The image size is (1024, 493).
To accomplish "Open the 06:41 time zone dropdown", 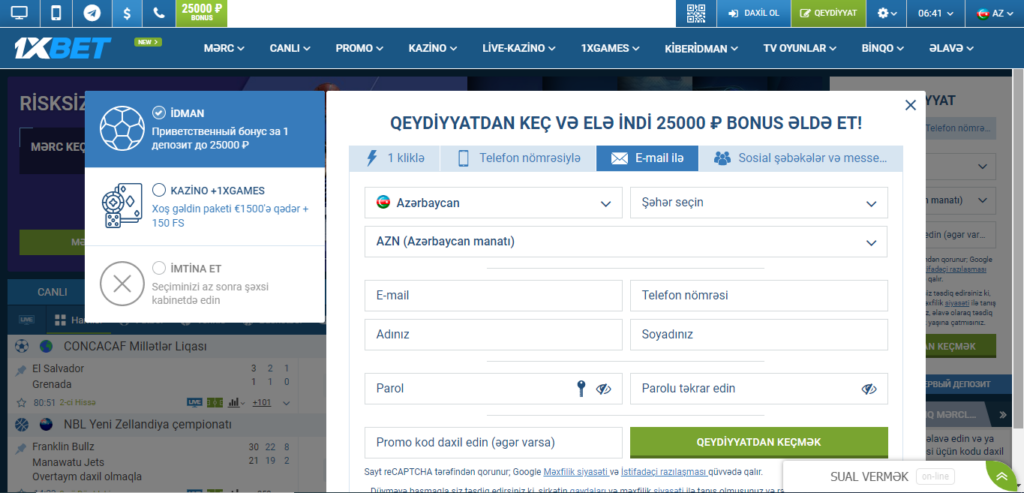I will point(936,13).
